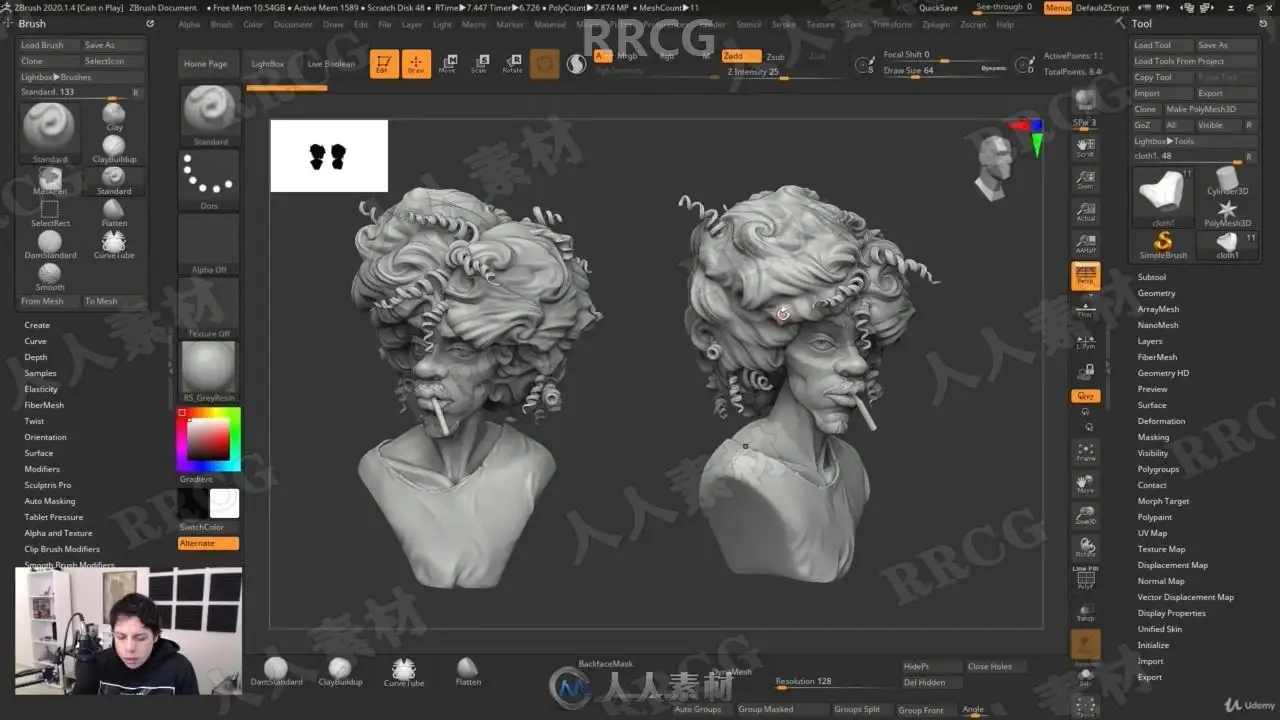The height and width of the screenshot is (720, 1280).
Task: Choose the MaskPen brush
Action: click(50, 180)
